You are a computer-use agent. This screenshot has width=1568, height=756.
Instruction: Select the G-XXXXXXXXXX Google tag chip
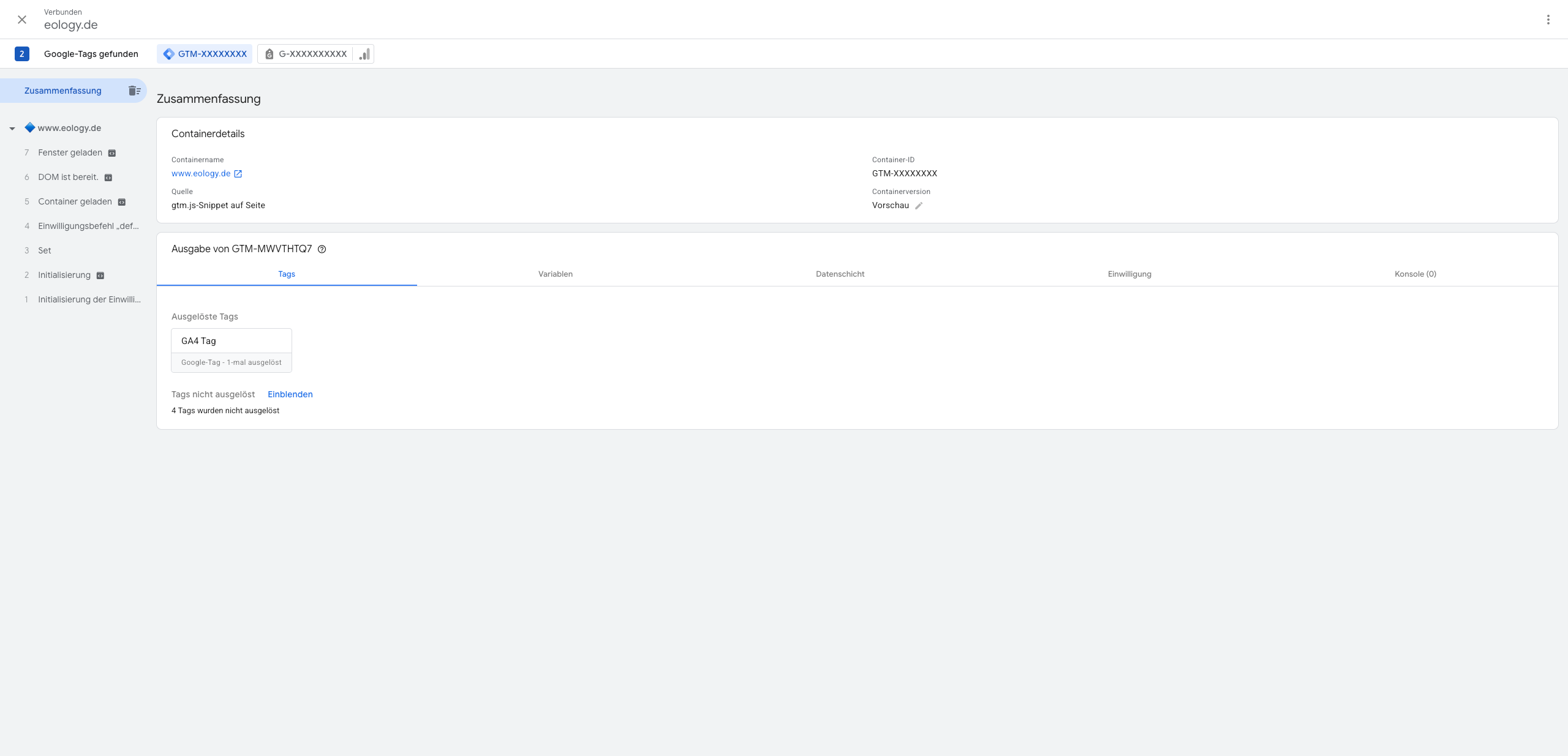coord(306,54)
